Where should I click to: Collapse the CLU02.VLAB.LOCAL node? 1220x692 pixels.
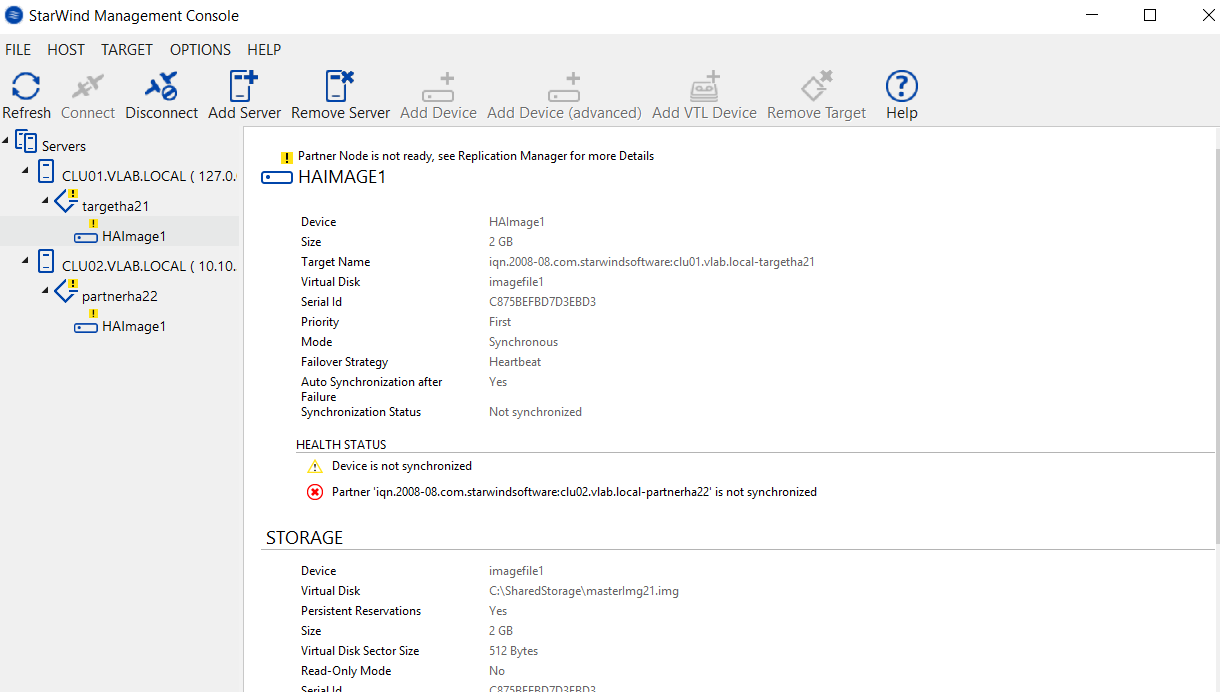(26, 261)
